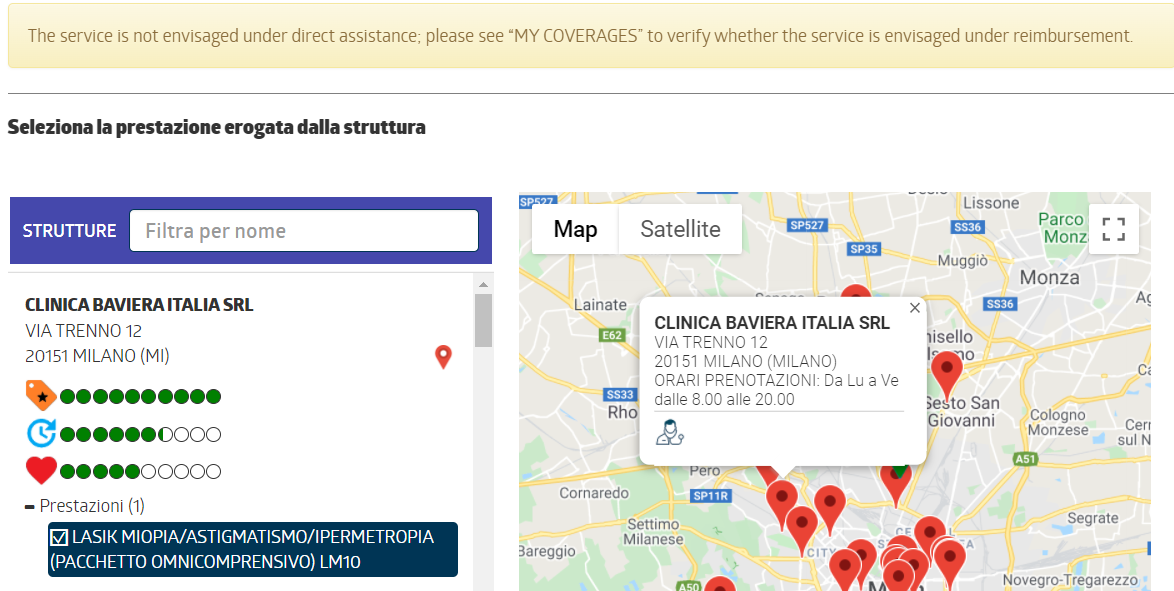Click the doctor icon in map popup
The height and width of the screenshot is (591, 1174).
click(x=669, y=432)
